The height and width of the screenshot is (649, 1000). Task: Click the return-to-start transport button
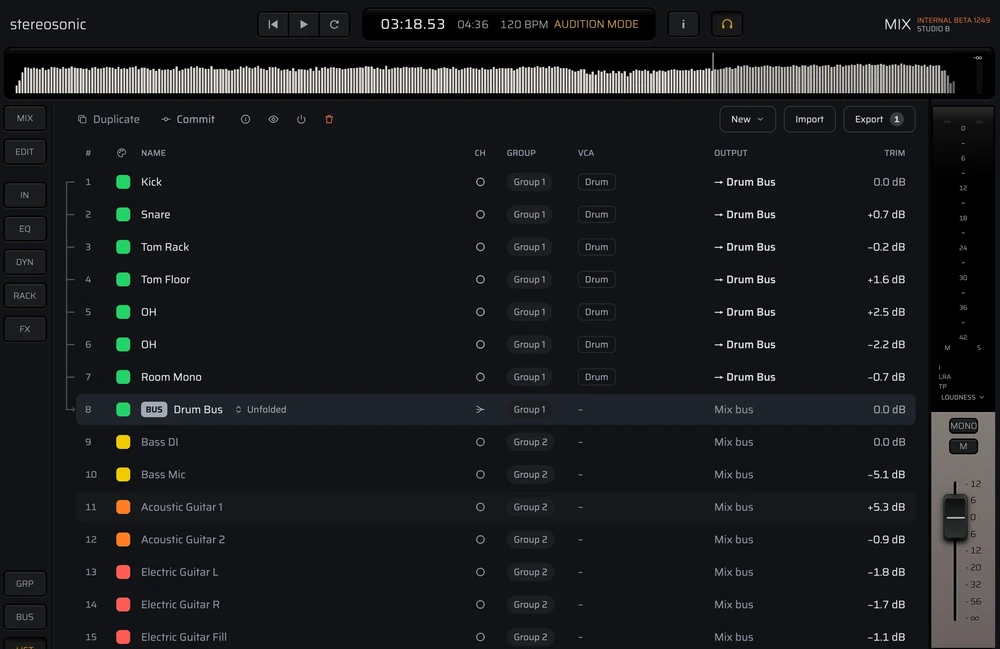(273, 24)
